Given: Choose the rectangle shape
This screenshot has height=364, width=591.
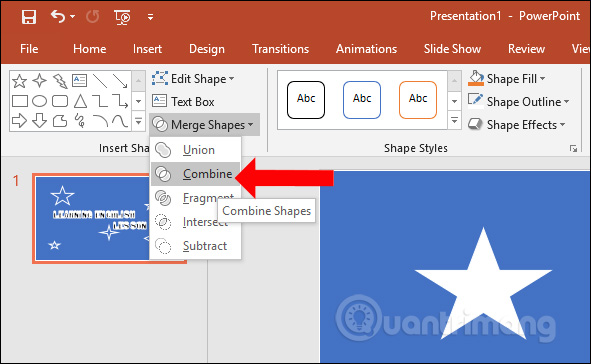Looking at the screenshot, I should (x=20, y=101).
